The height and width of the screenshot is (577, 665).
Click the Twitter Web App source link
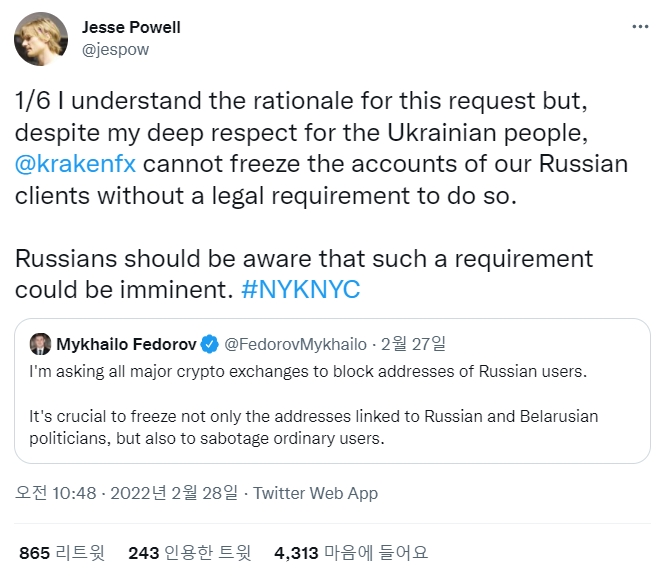pyautogui.click(x=315, y=493)
